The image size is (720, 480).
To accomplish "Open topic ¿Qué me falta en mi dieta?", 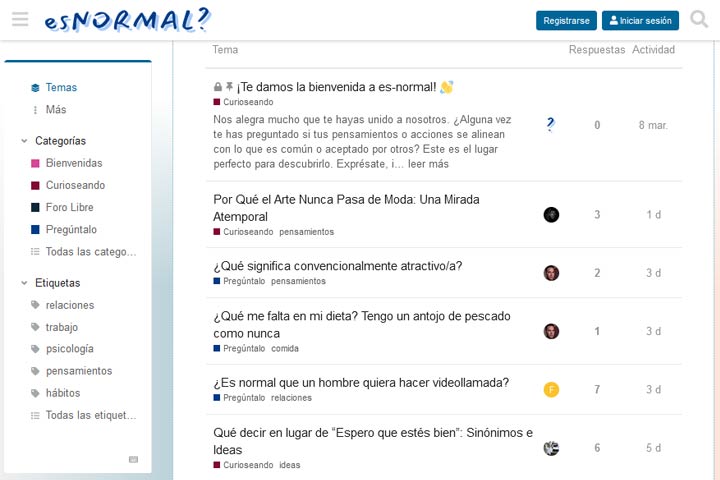I will 362,324.
